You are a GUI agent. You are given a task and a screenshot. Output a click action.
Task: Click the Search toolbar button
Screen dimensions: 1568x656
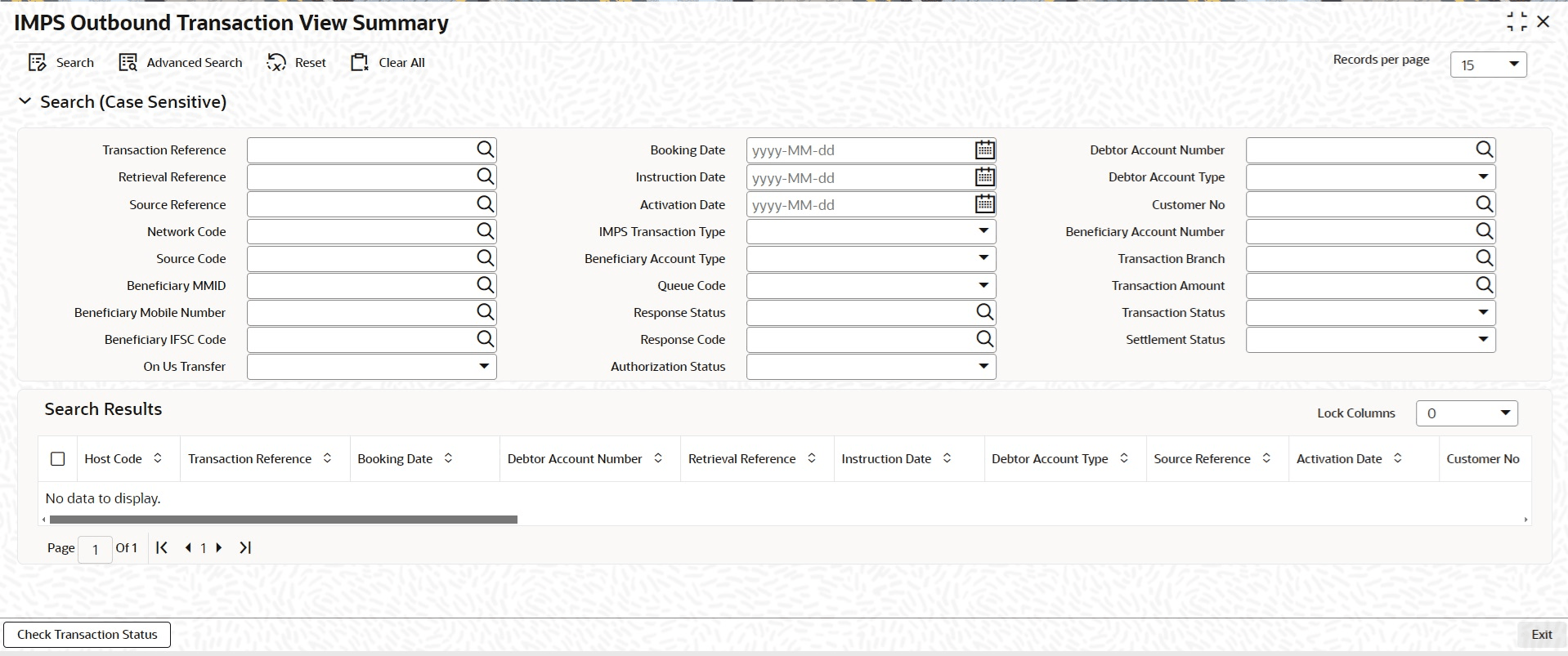(x=61, y=63)
